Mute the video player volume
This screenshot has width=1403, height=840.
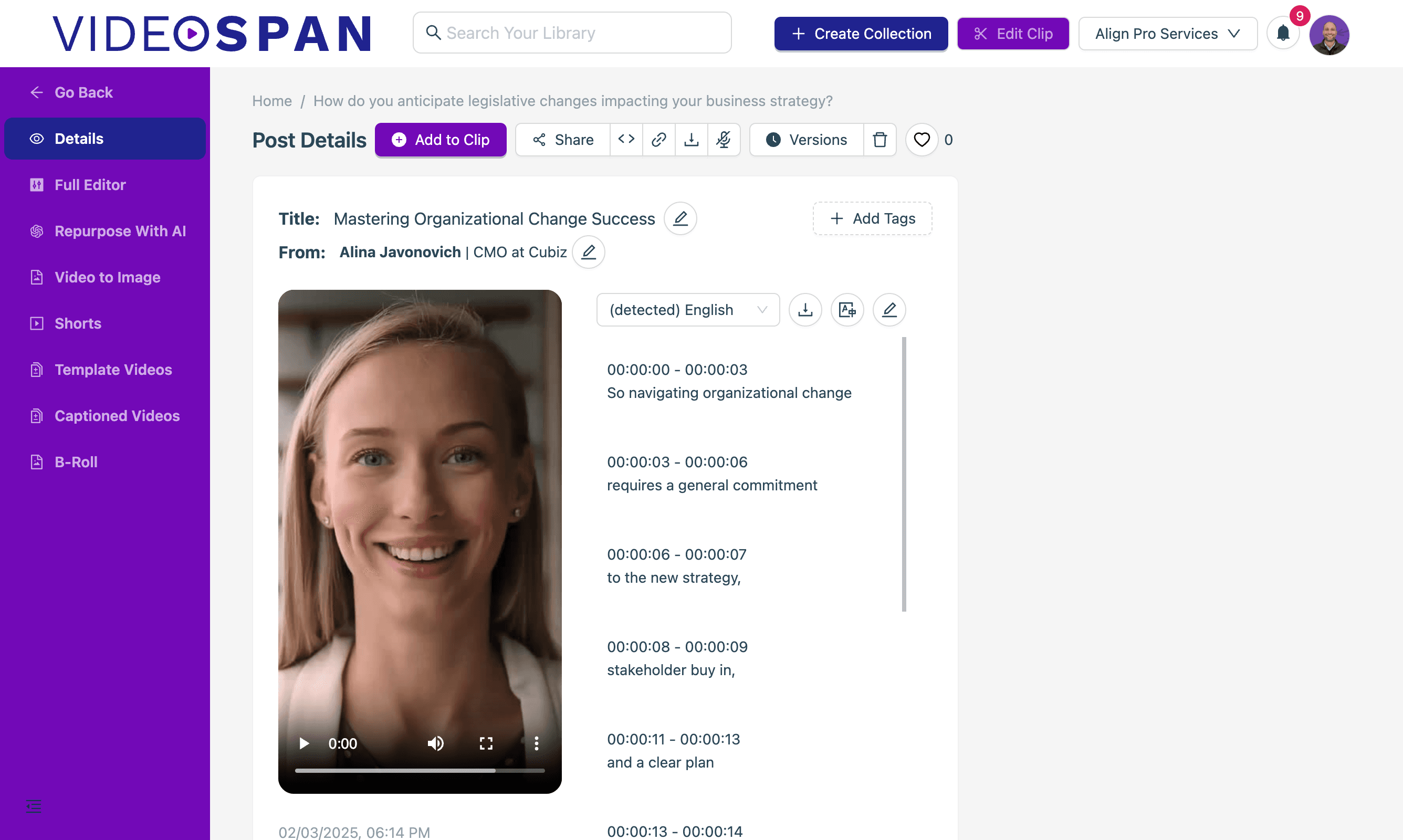(435, 743)
